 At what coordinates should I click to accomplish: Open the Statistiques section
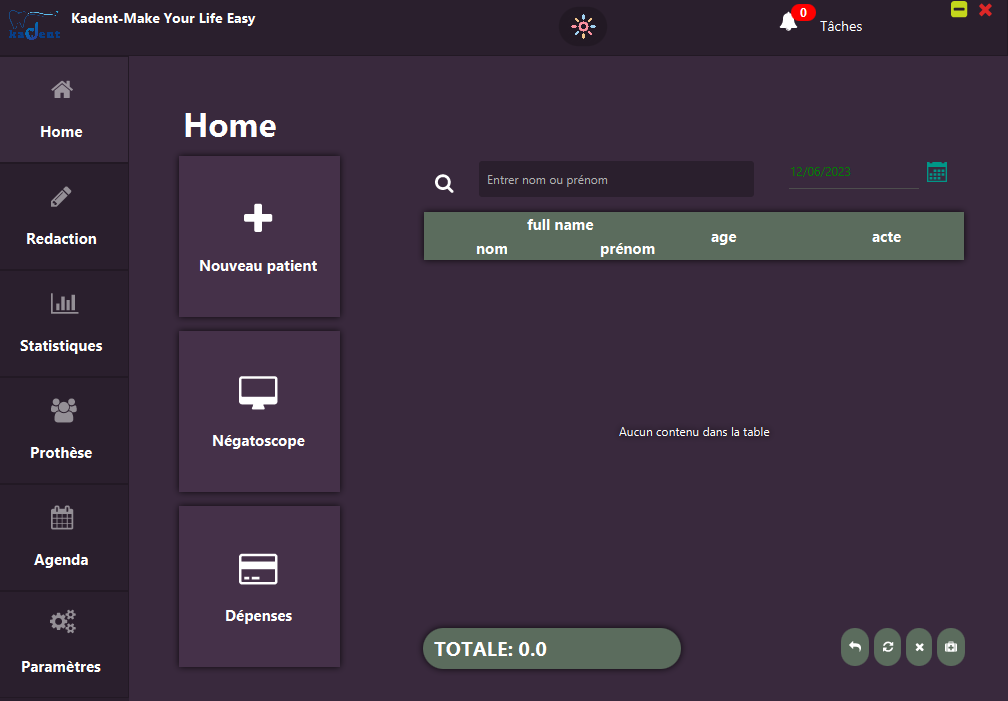point(62,324)
